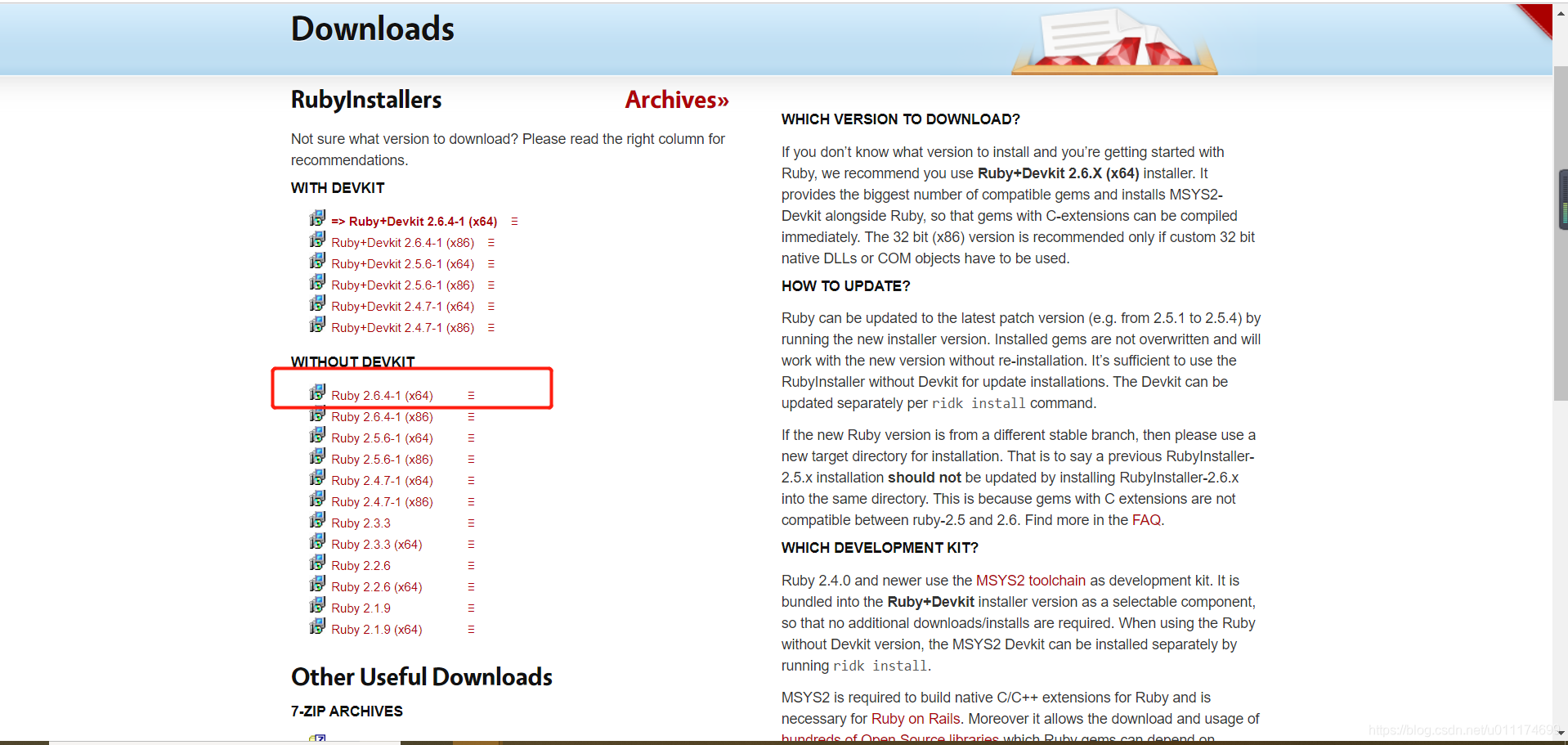
Task: Click the 7-ZIP ARCHIVES heading
Action: coord(347,711)
